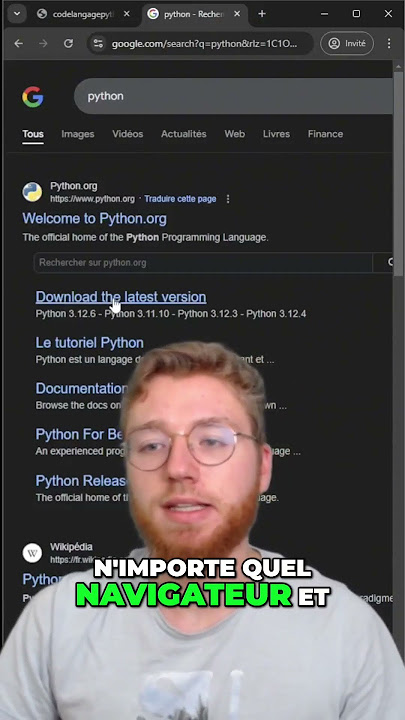Image resolution: width=405 pixels, height=720 pixels.
Task: Click the Google search box containing python
Action: pos(234,96)
